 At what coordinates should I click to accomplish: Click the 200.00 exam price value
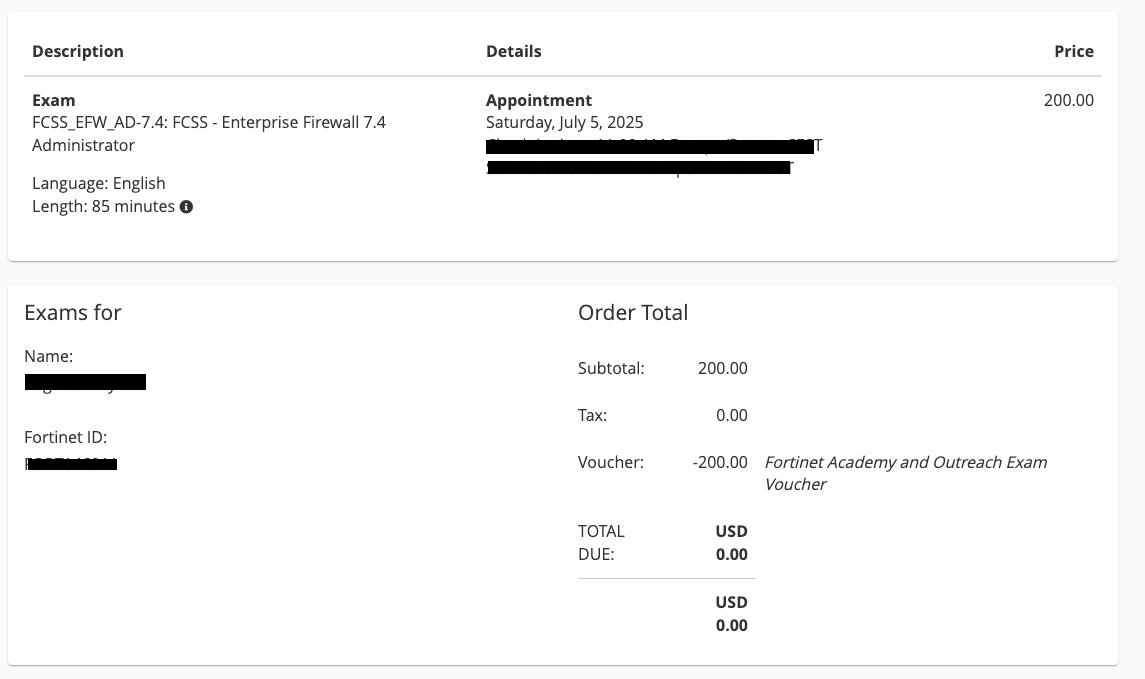click(1068, 100)
